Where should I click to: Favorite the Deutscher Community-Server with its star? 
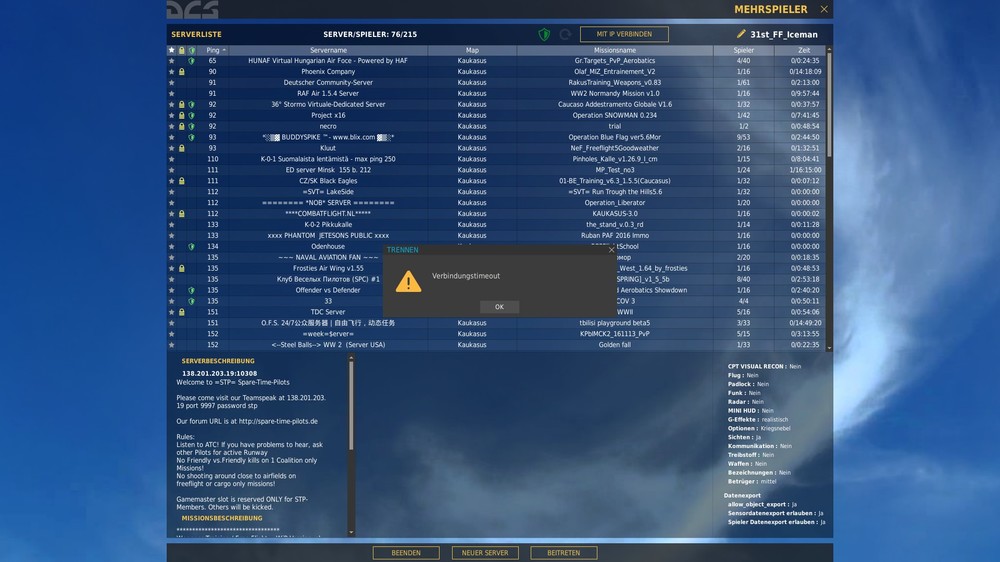point(172,83)
